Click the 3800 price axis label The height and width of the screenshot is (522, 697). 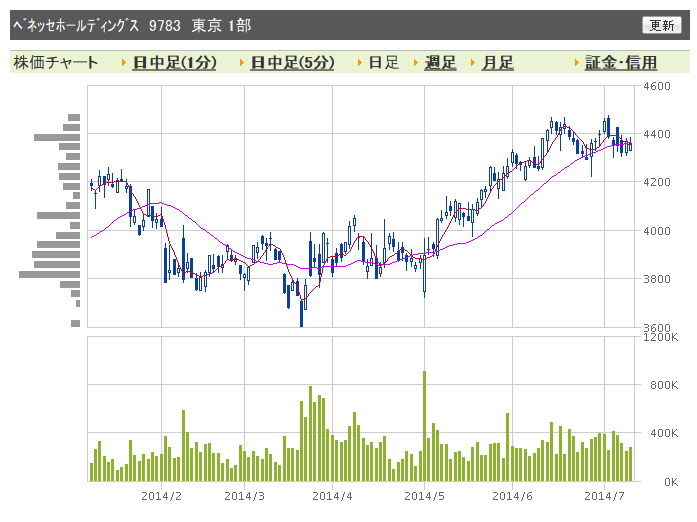pos(657,279)
